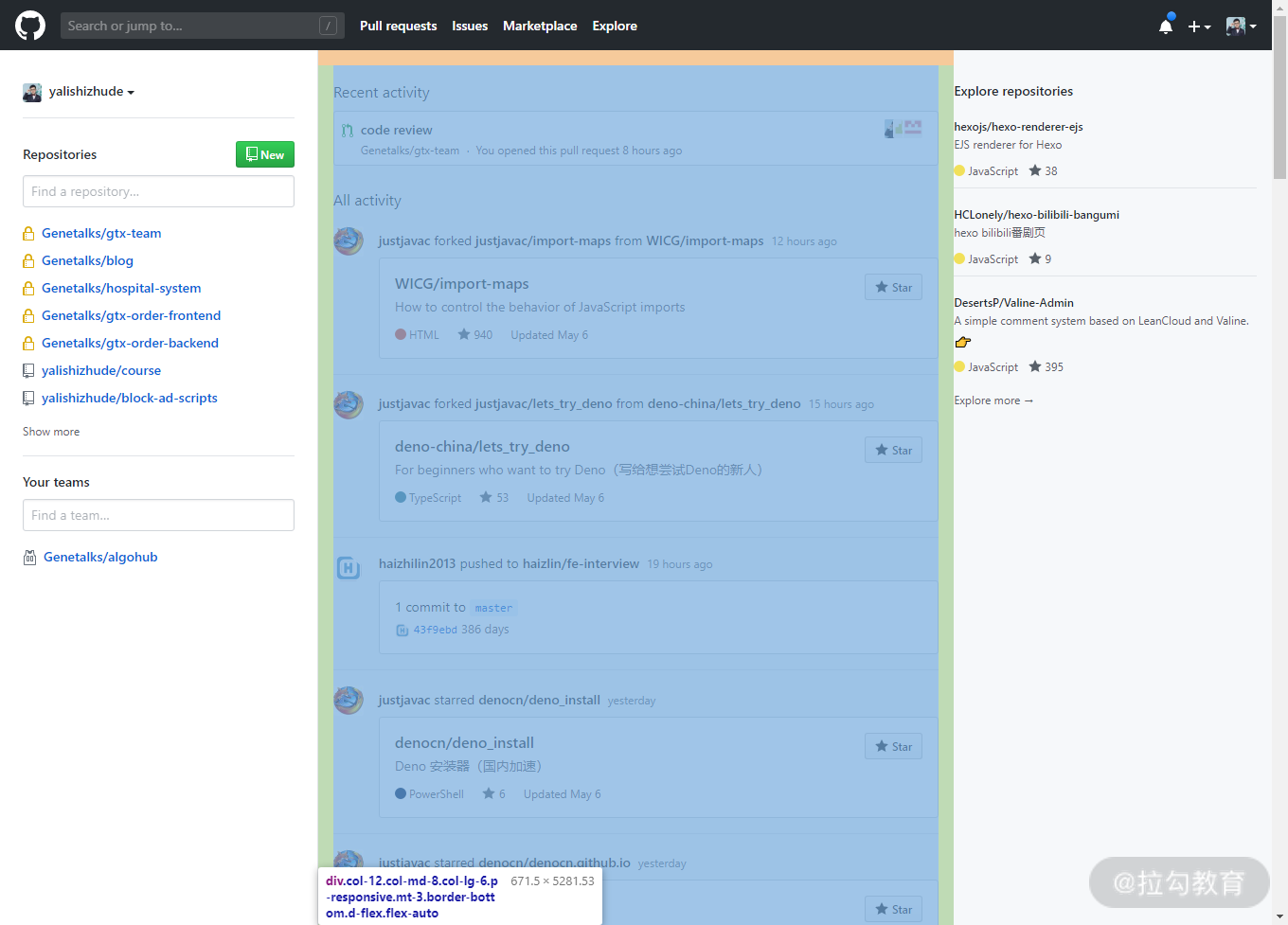The width and height of the screenshot is (1288, 925).
Task: Open haizhilin2013 avatar icon
Action: [x=349, y=568]
